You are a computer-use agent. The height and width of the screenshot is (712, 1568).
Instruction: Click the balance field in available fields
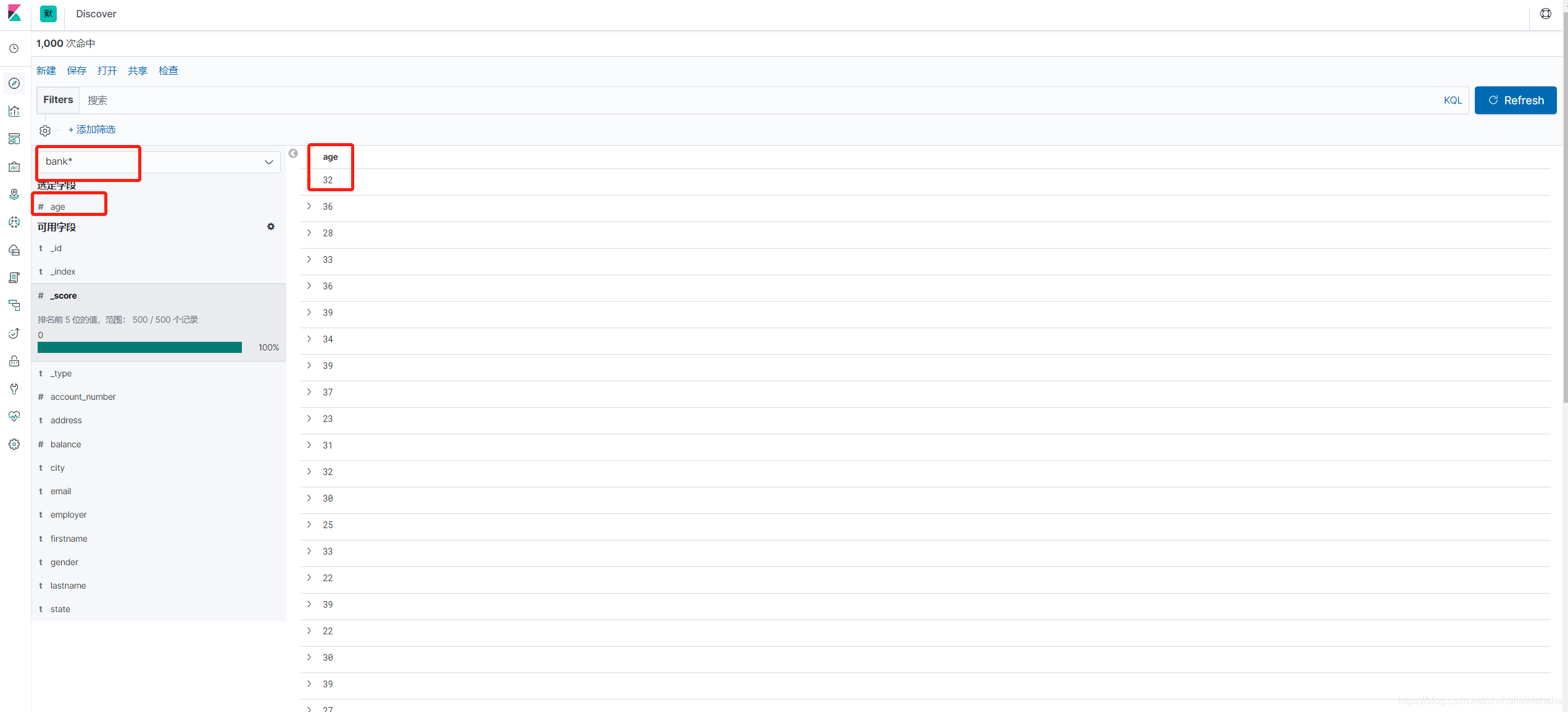(65, 443)
